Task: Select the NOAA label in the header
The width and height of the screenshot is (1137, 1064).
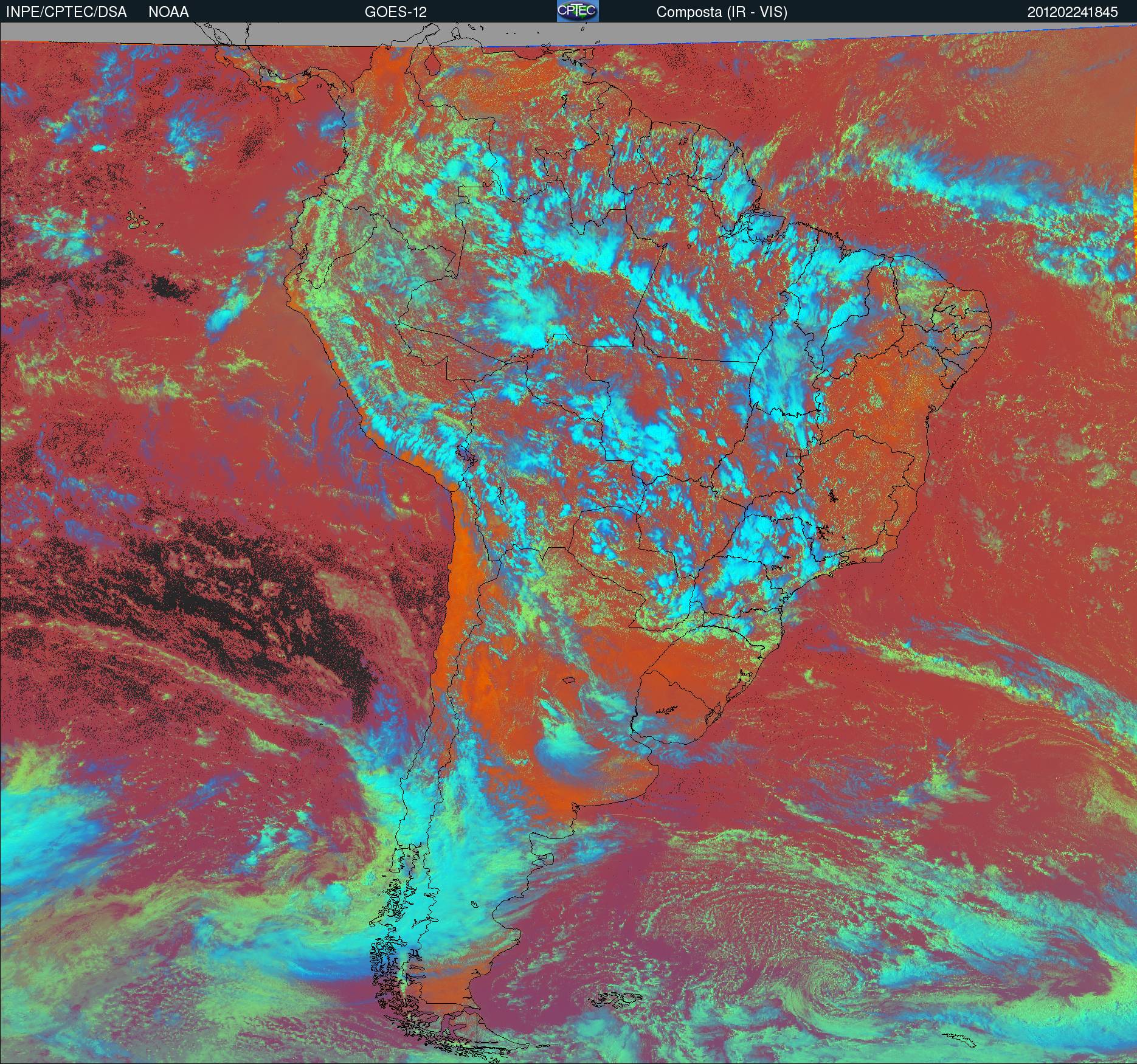Action: [x=168, y=12]
